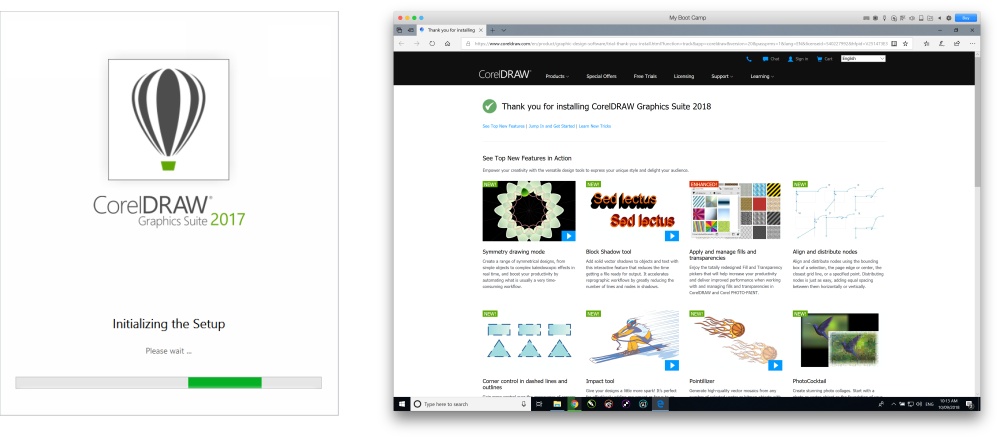
Task: Click the Sign in user icon
Action: 790,59
